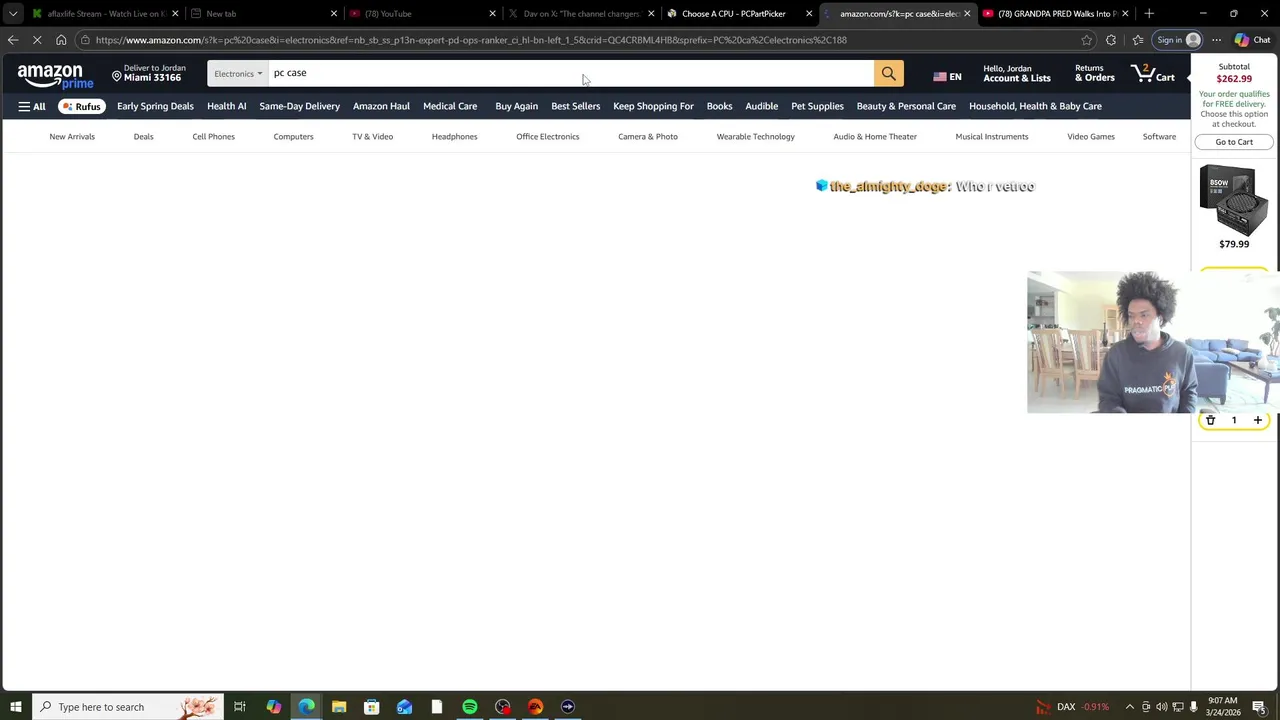Viewport: 1280px width, 720px height.
Task: Switch to the aflaxlife Stream tab
Action: pos(105,14)
